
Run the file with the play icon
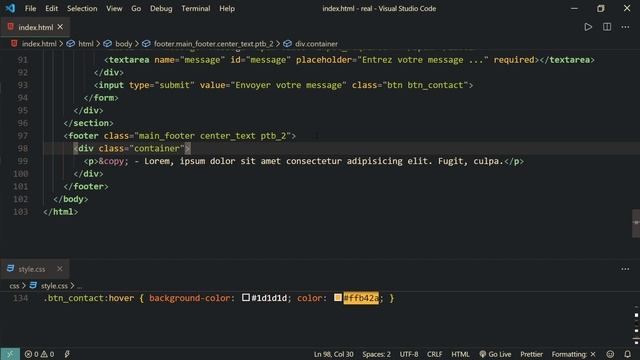tap(588, 27)
